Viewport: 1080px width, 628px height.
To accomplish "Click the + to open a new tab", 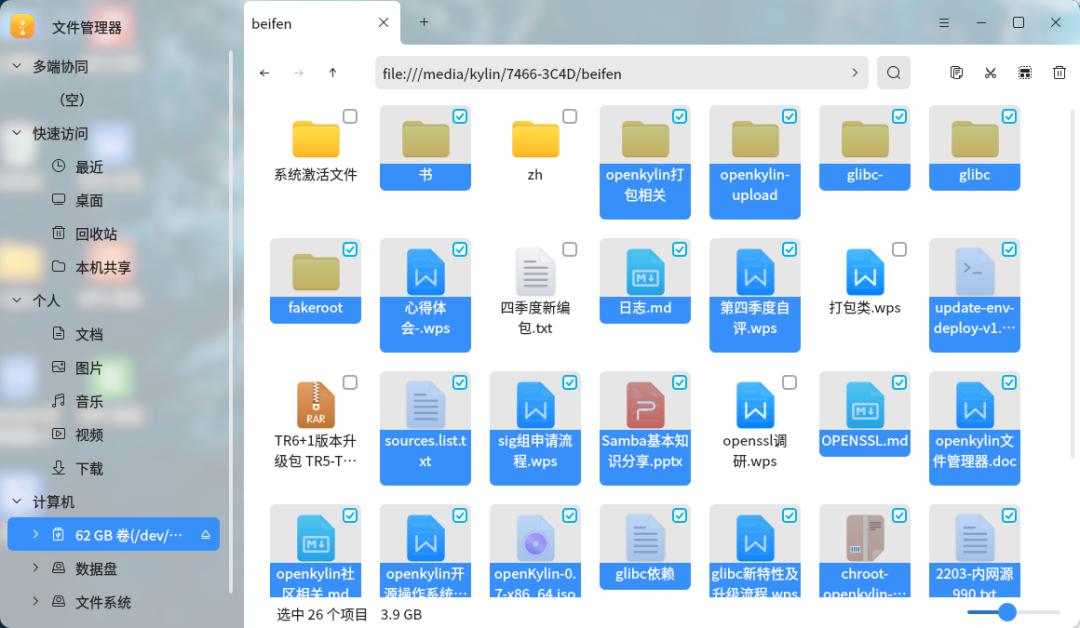I will point(423,21).
